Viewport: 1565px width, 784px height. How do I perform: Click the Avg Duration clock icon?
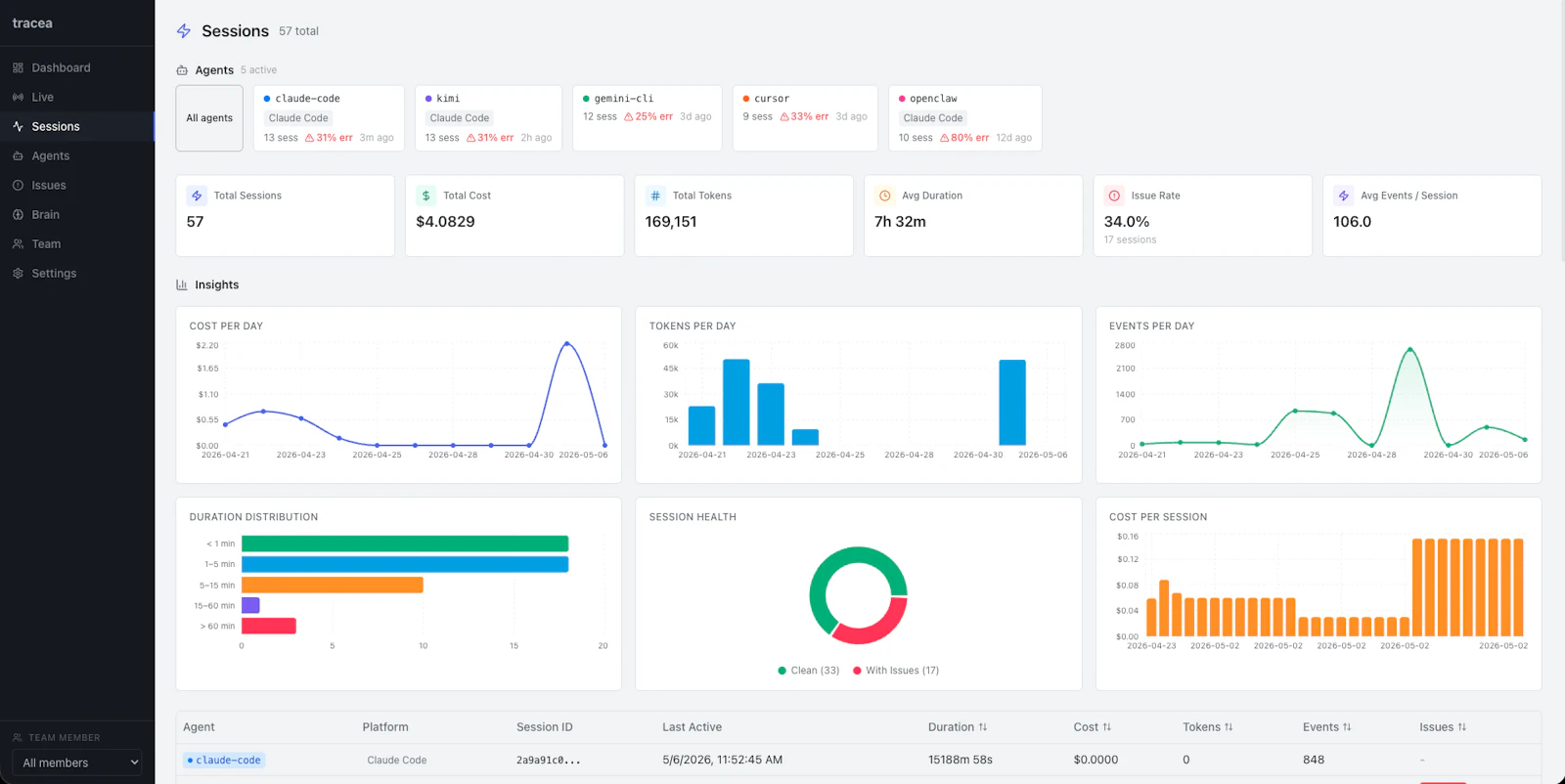click(x=885, y=196)
